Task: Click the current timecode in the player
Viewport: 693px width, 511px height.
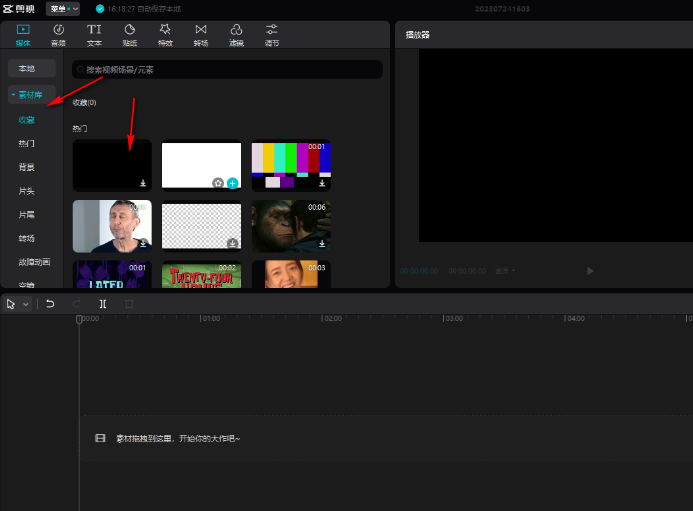Action: point(419,271)
